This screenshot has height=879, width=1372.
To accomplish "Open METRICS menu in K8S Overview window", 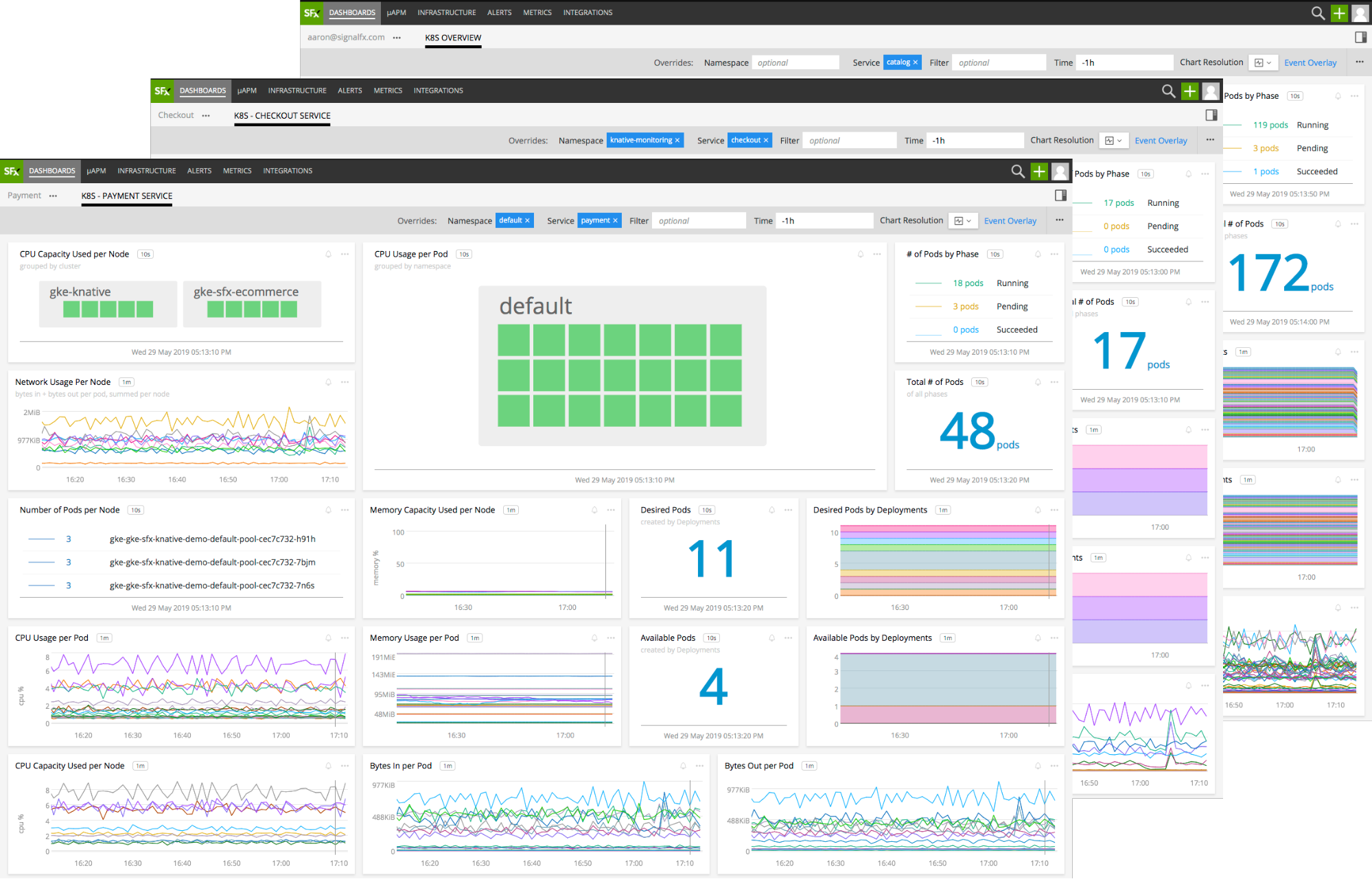I will tap(537, 13).
